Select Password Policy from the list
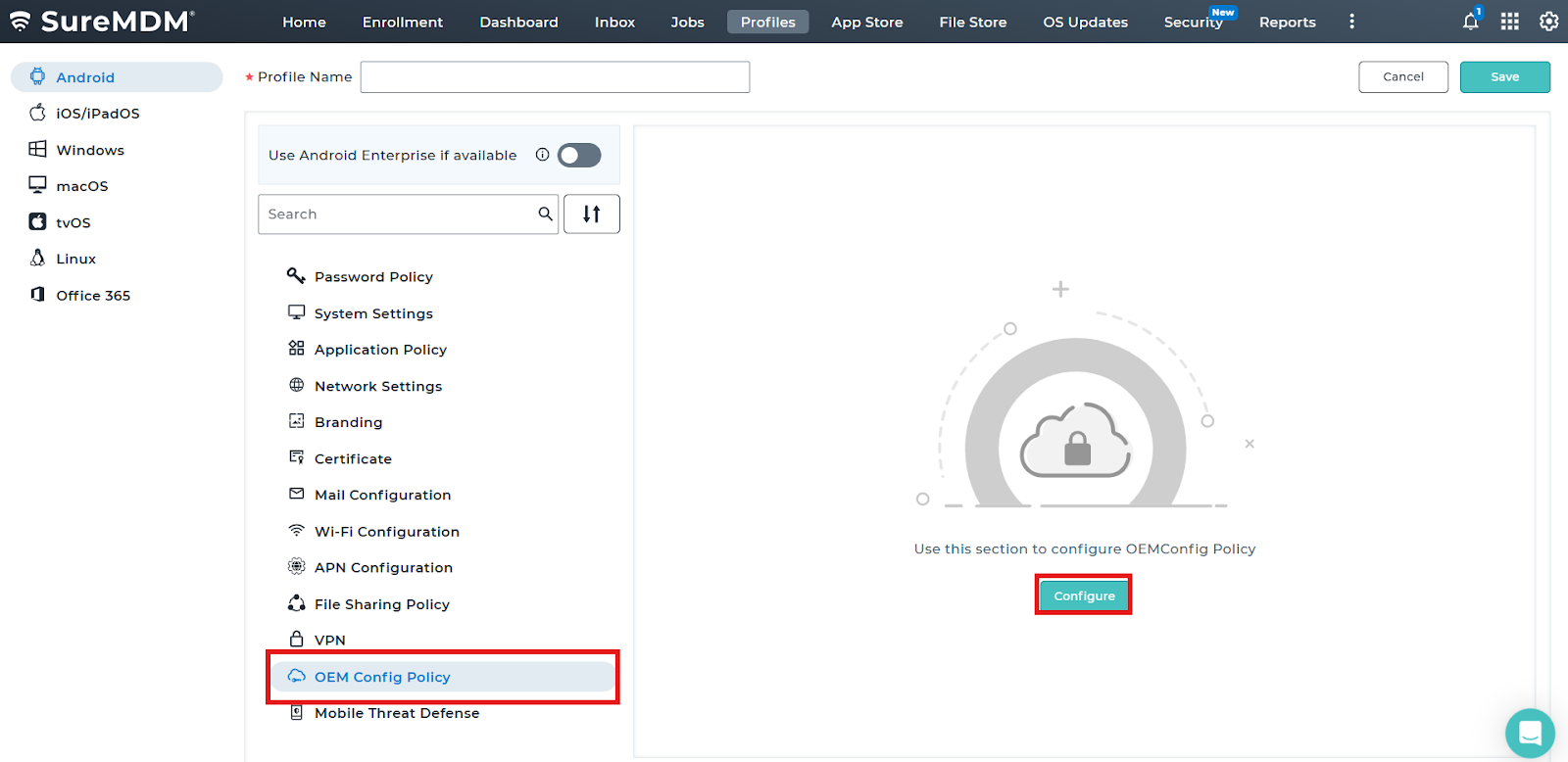Screen dimensions: 1568x762 [x=373, y=277]
